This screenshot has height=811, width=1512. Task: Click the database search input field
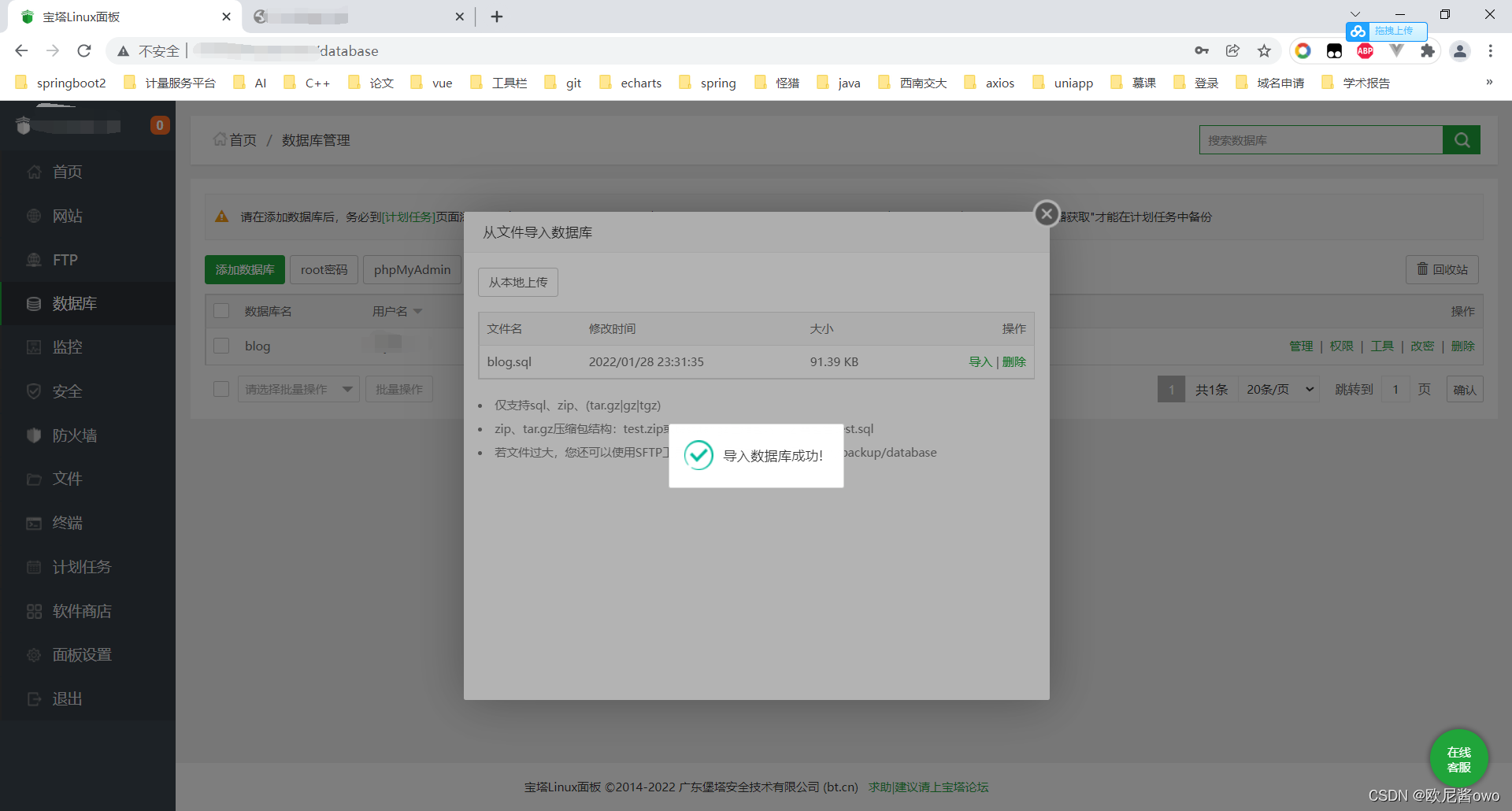(1321, 140)
